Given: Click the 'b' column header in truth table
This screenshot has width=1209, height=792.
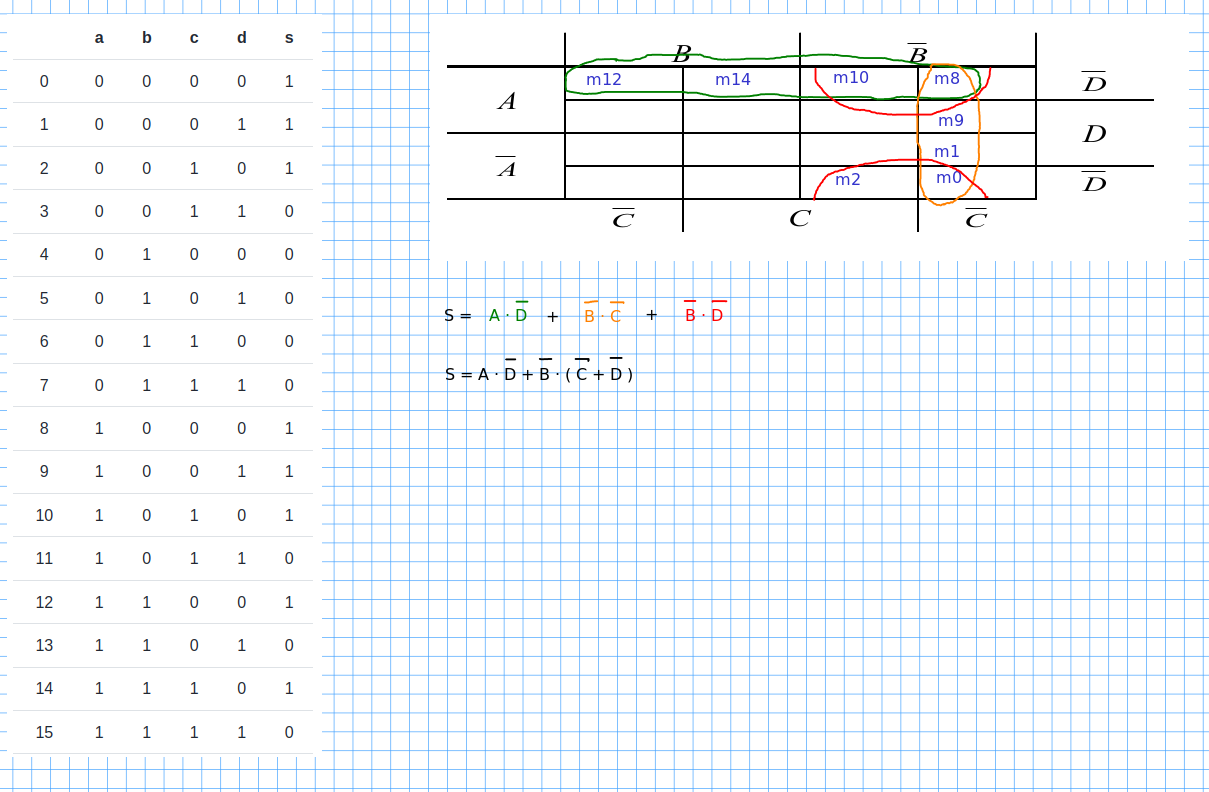Looking at the screenshot, I should click(x=147, y=38).
